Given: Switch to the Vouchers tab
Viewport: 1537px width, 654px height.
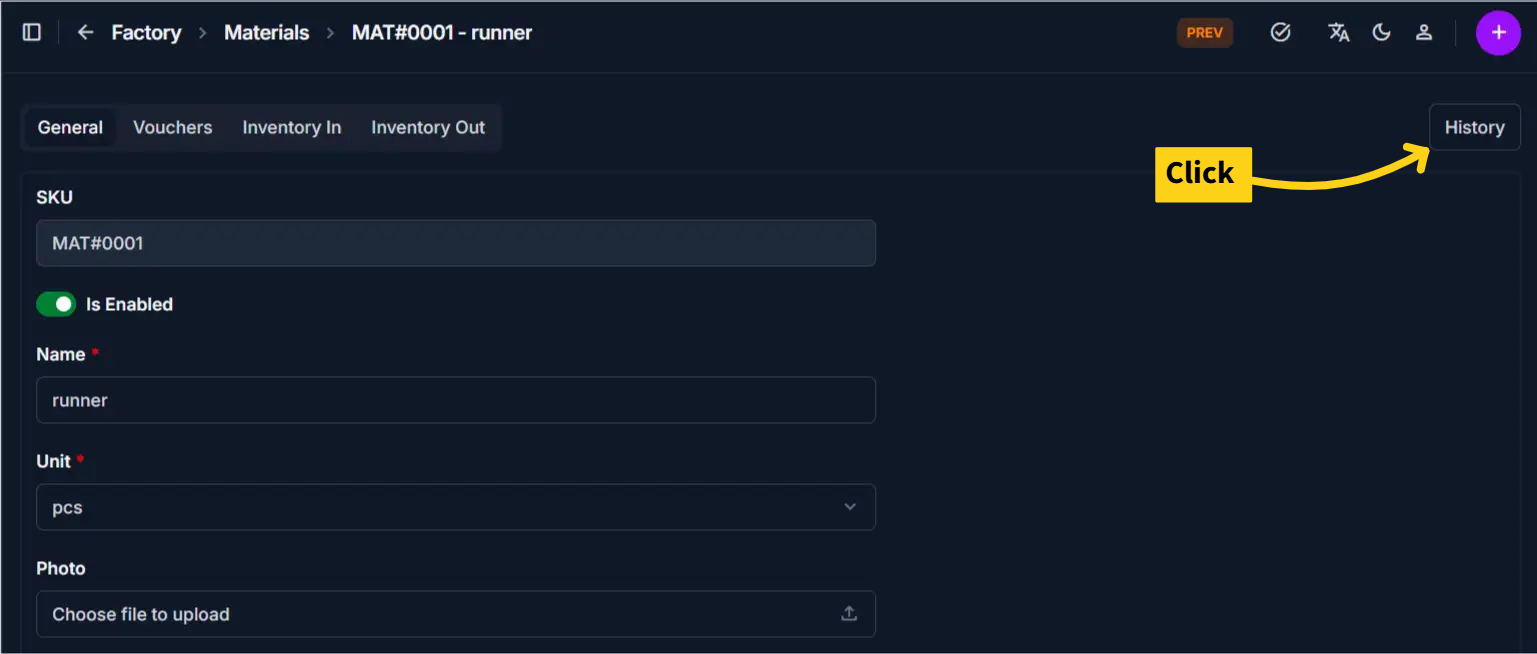Looking at the screenshot, I should click(173, 128).
